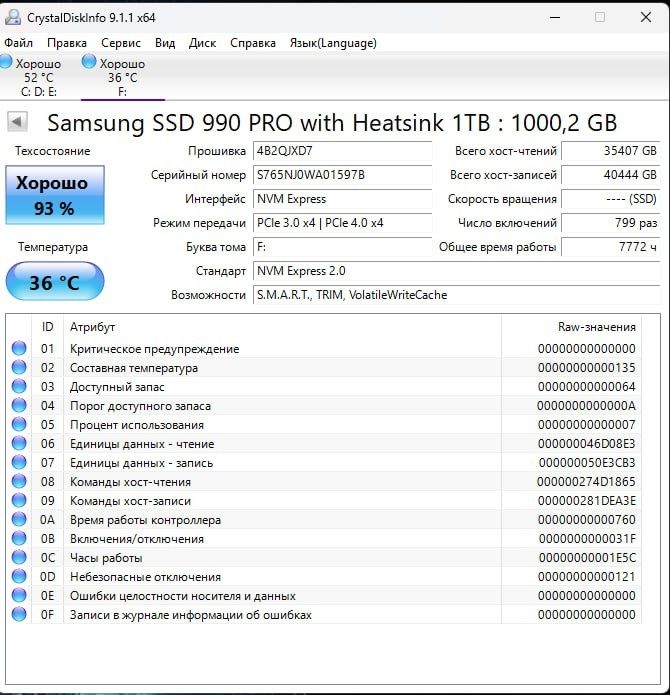Select the Включения/отключения row
The height and width of the screenshot is (695, 670).
[324, 539]
